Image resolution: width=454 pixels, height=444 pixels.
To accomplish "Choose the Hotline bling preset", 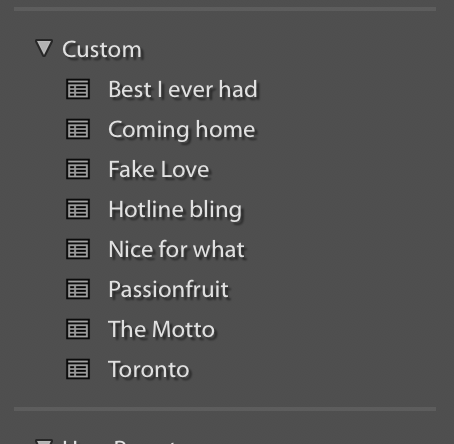I will point(175,210).
